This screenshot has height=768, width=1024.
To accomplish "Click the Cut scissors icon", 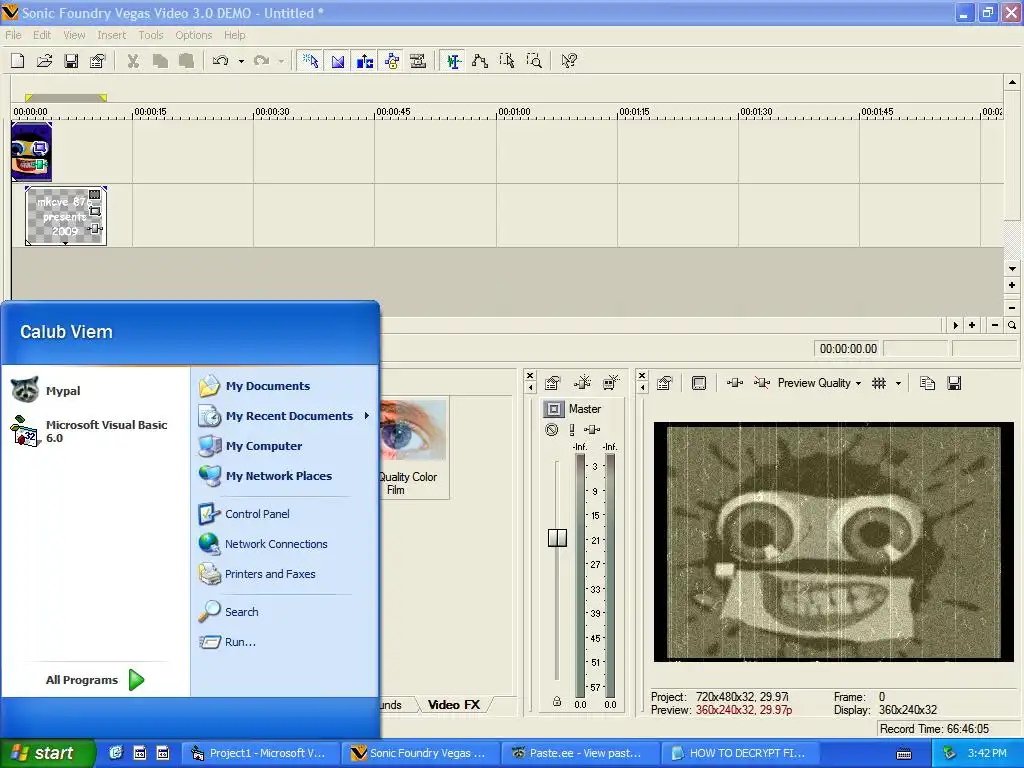I will pos(133,61).
